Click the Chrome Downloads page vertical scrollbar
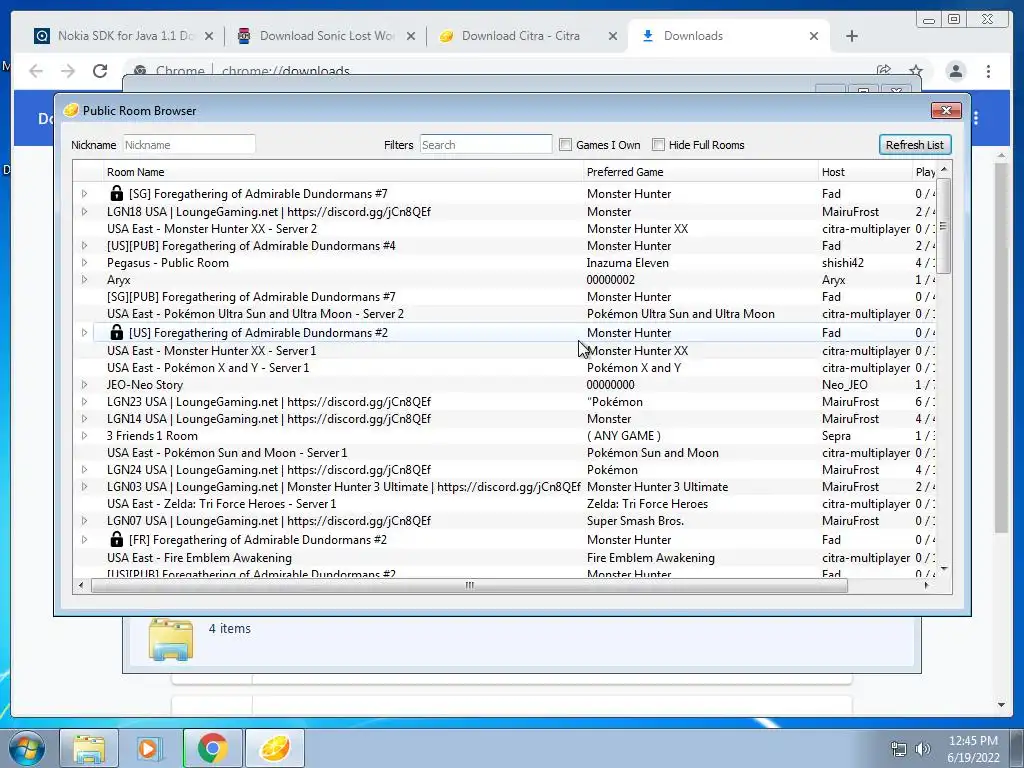1024x768 pixels. [x=1002, y=347]
